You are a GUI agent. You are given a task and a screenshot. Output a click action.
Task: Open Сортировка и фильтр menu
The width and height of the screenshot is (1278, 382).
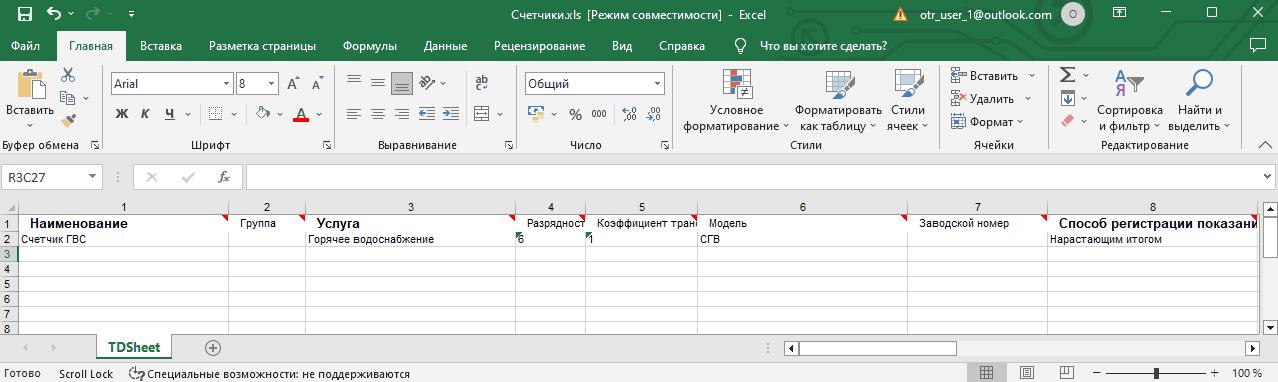tap(1130, 101)
